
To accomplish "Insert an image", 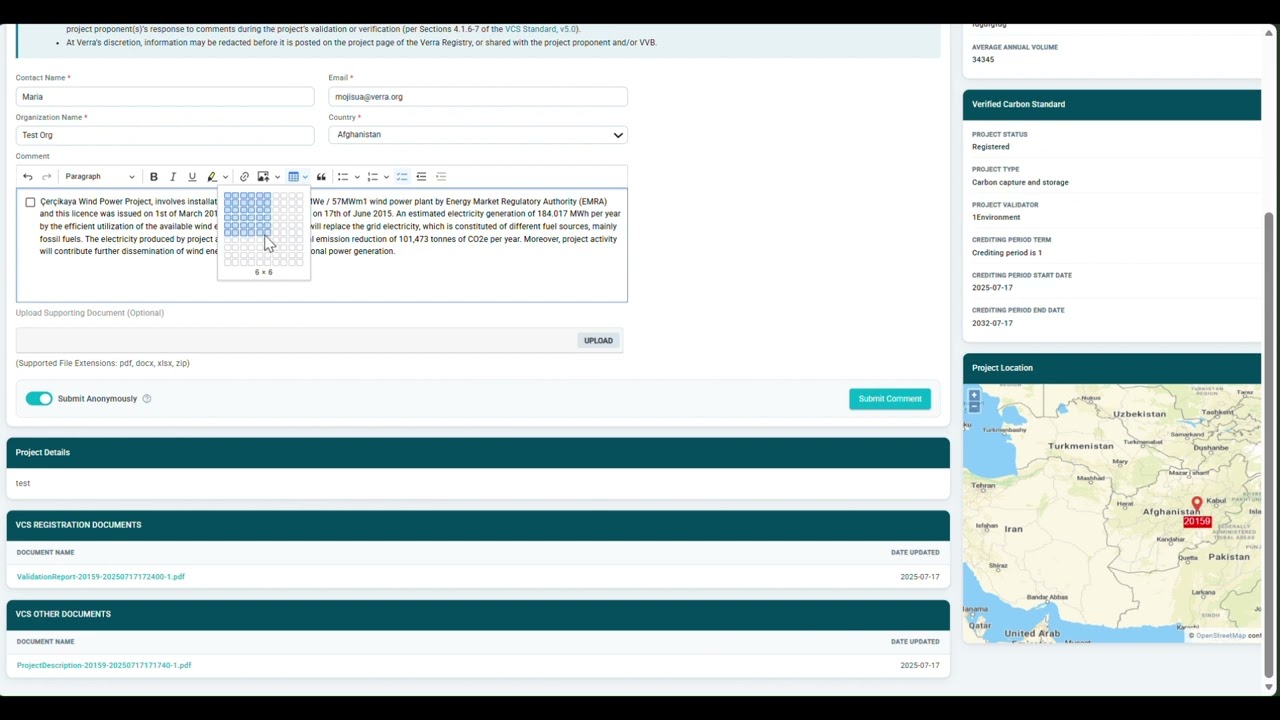I will click(263, 177).
